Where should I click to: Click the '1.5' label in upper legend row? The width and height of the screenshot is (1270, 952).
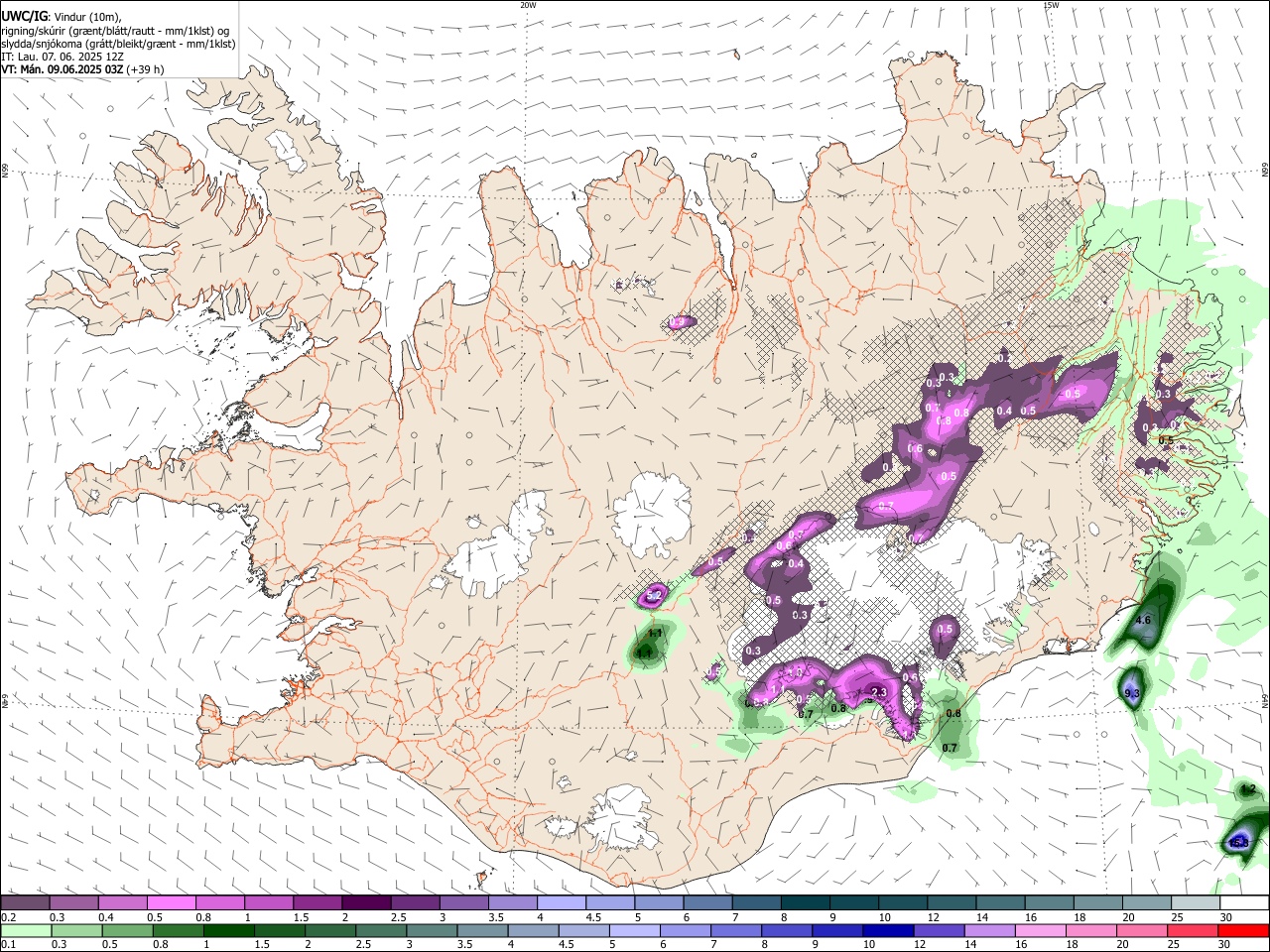[301, 917]
